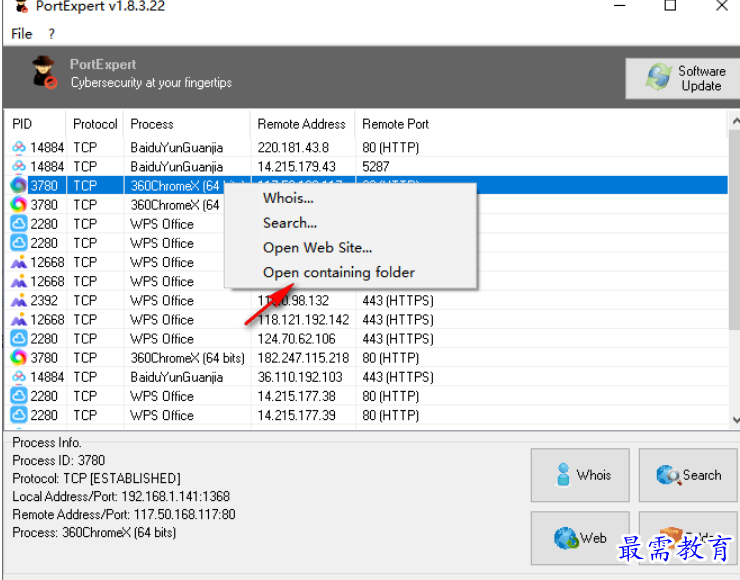Select Open Web Site... menu entry

click(317, 248)
